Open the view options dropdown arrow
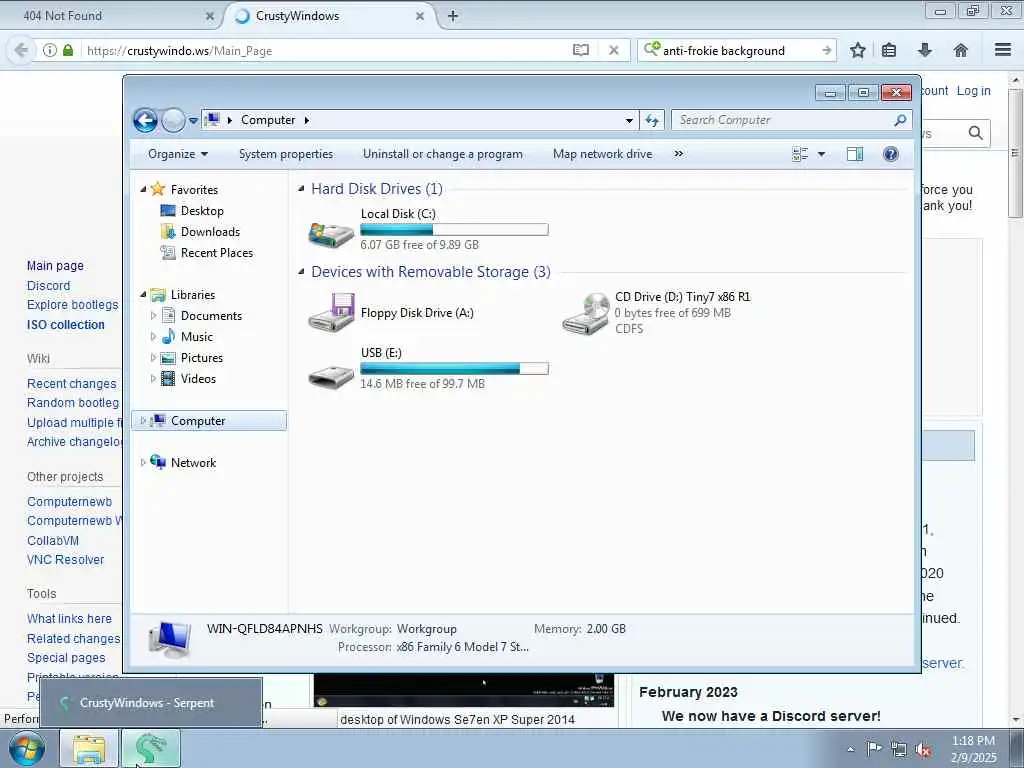The height and width of the screenshot is (768, 1024). 822,154
